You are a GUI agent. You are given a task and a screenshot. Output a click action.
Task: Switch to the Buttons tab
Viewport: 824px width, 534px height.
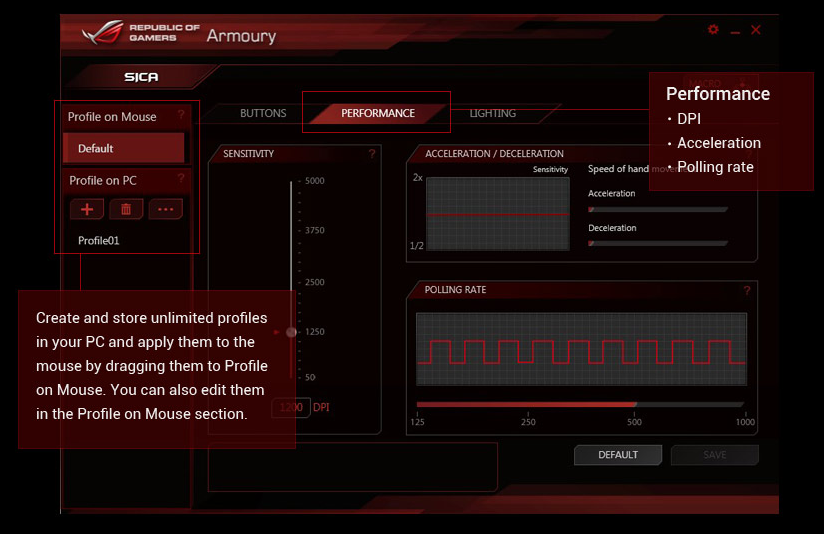(263, 114)
